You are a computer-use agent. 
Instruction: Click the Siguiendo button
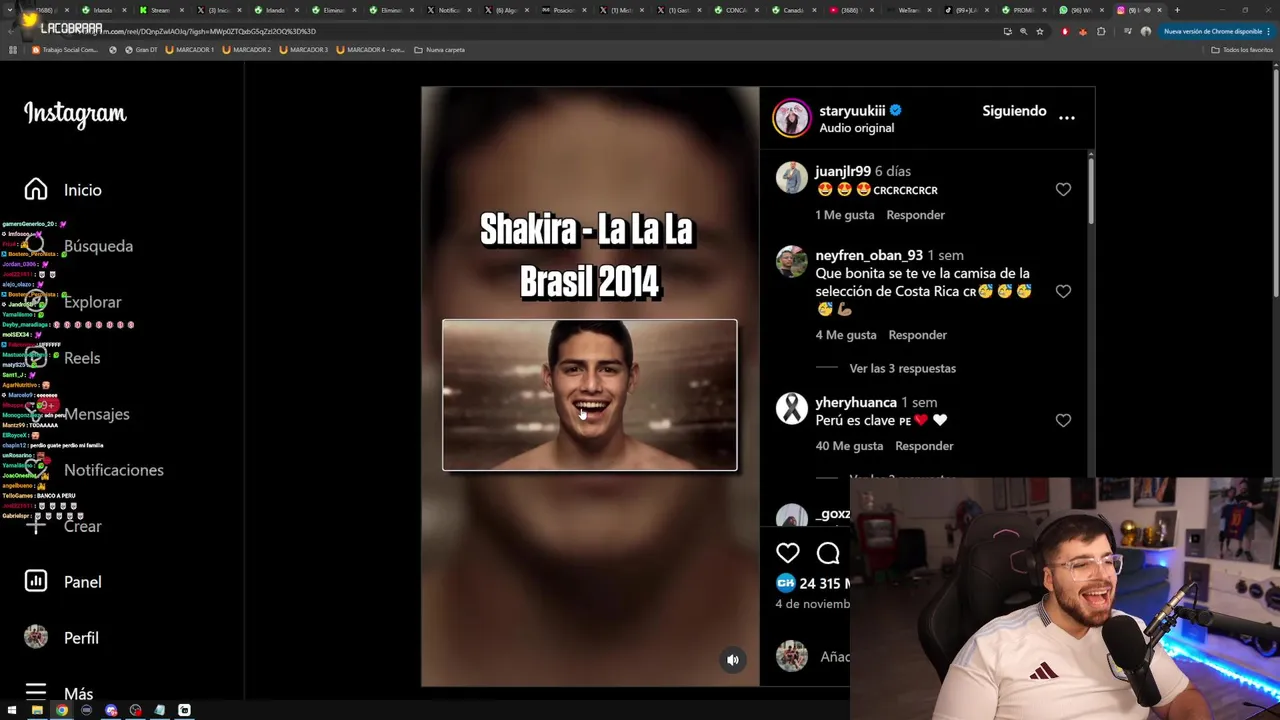pyautogui.click(x=1014, y=111)
